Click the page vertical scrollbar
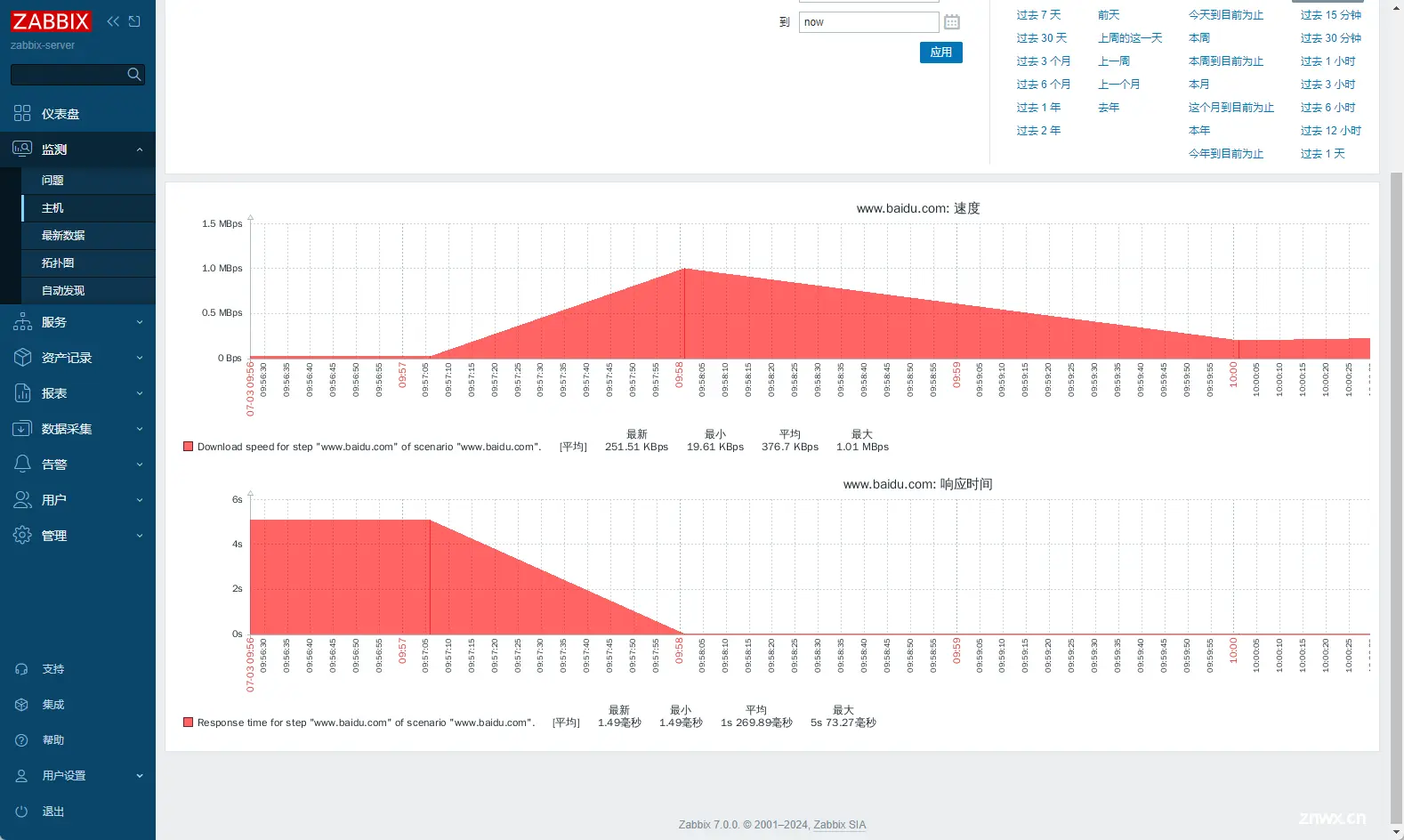1404x840 pixels. click(x=1397, y=498)
